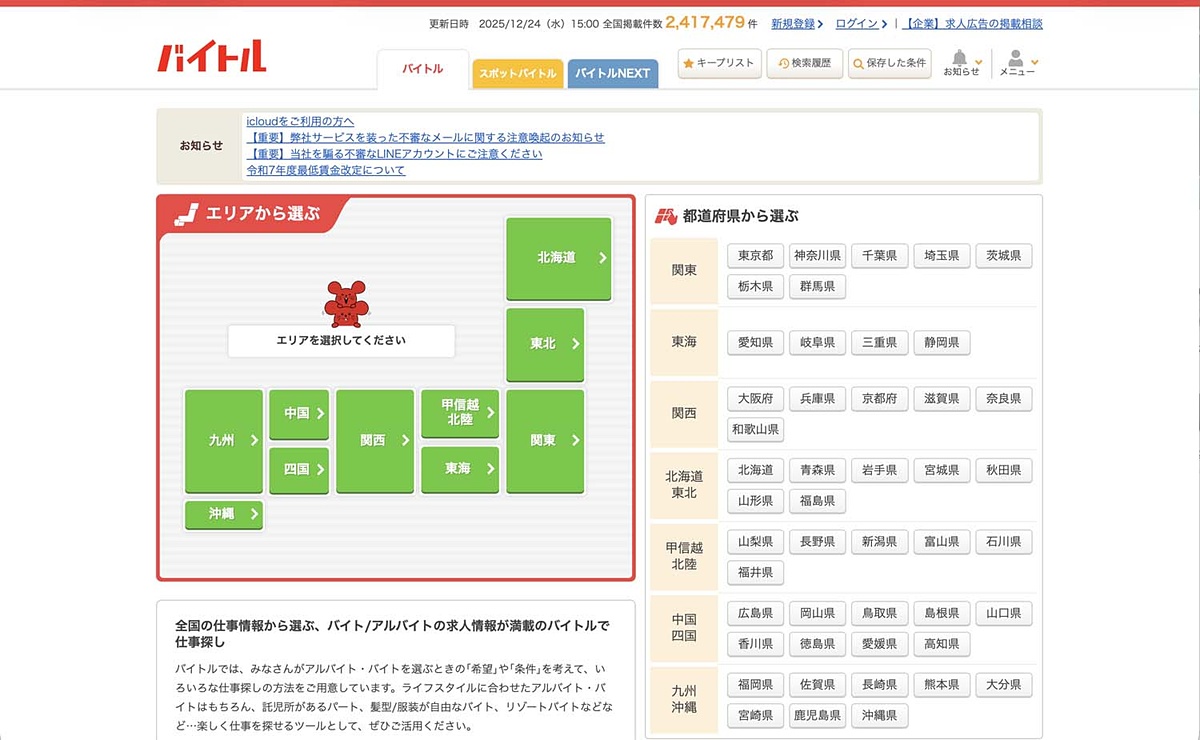The image size is (1200, 740).
Task: Choose 福岡県 prefecture button
Action: pyautogui.click(x=755, y=685)
